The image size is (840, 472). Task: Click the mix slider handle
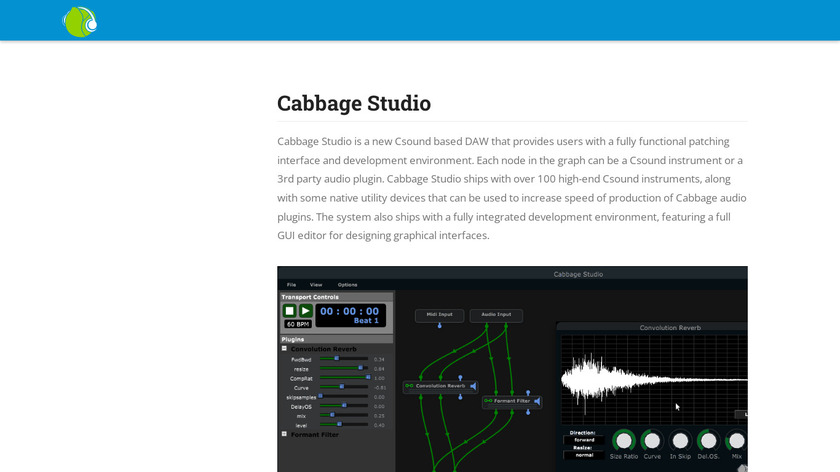[x=332, y=415]
